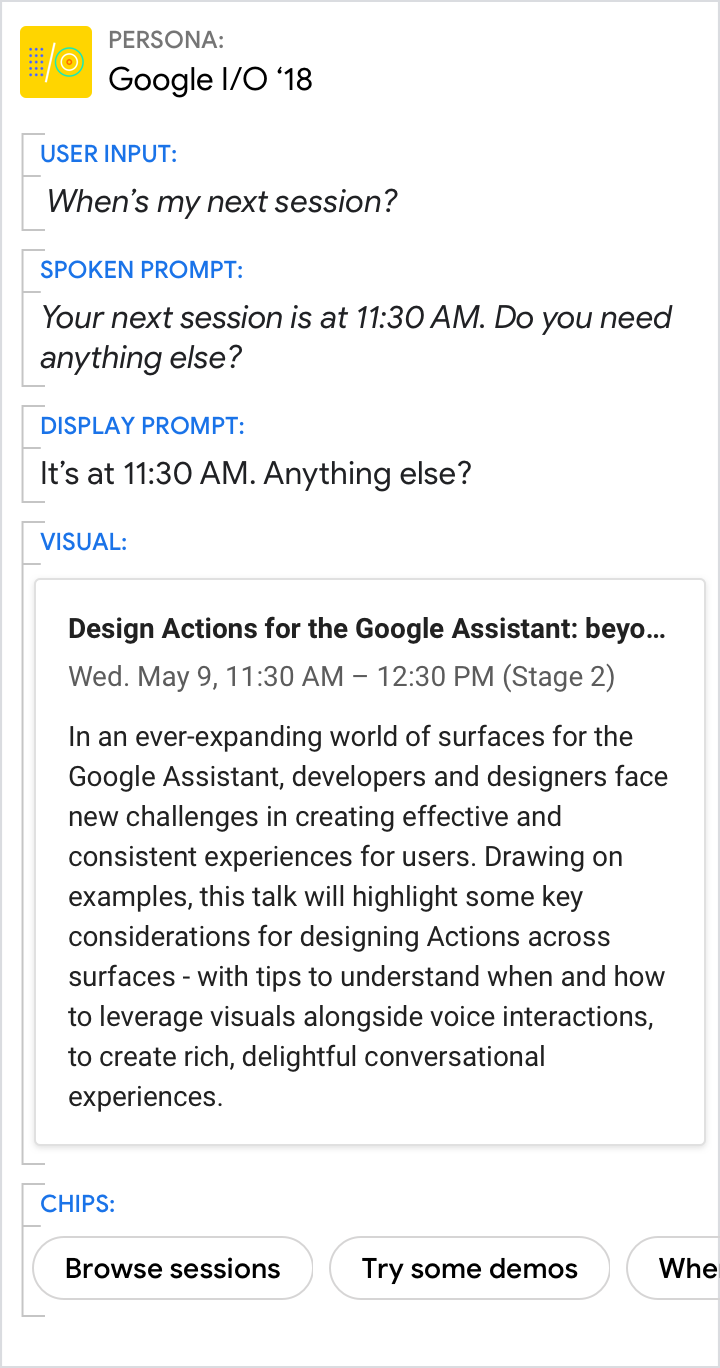Viewport: 720px width, 1368px height.
Task: Click the CHIPS section label
Action: click(x=77, y=1203)
